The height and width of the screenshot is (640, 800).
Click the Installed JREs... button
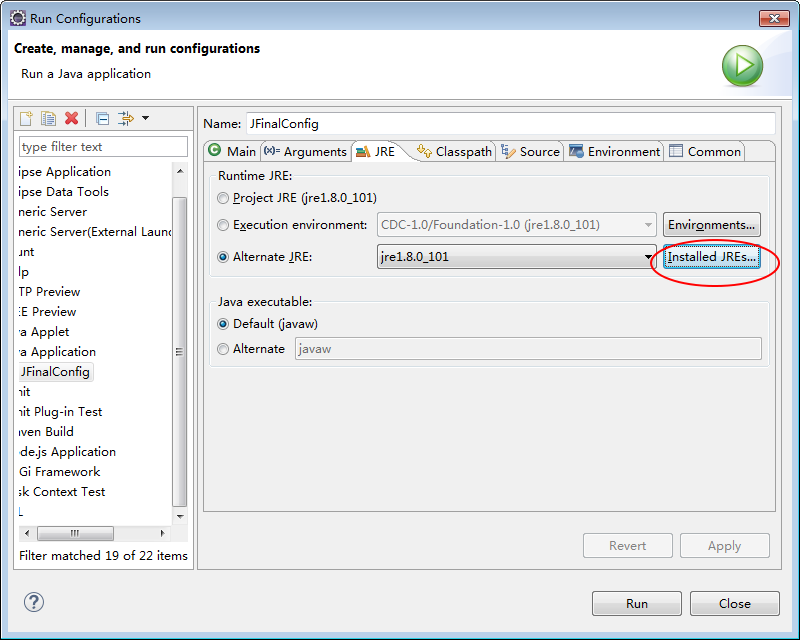pos(711,257)
